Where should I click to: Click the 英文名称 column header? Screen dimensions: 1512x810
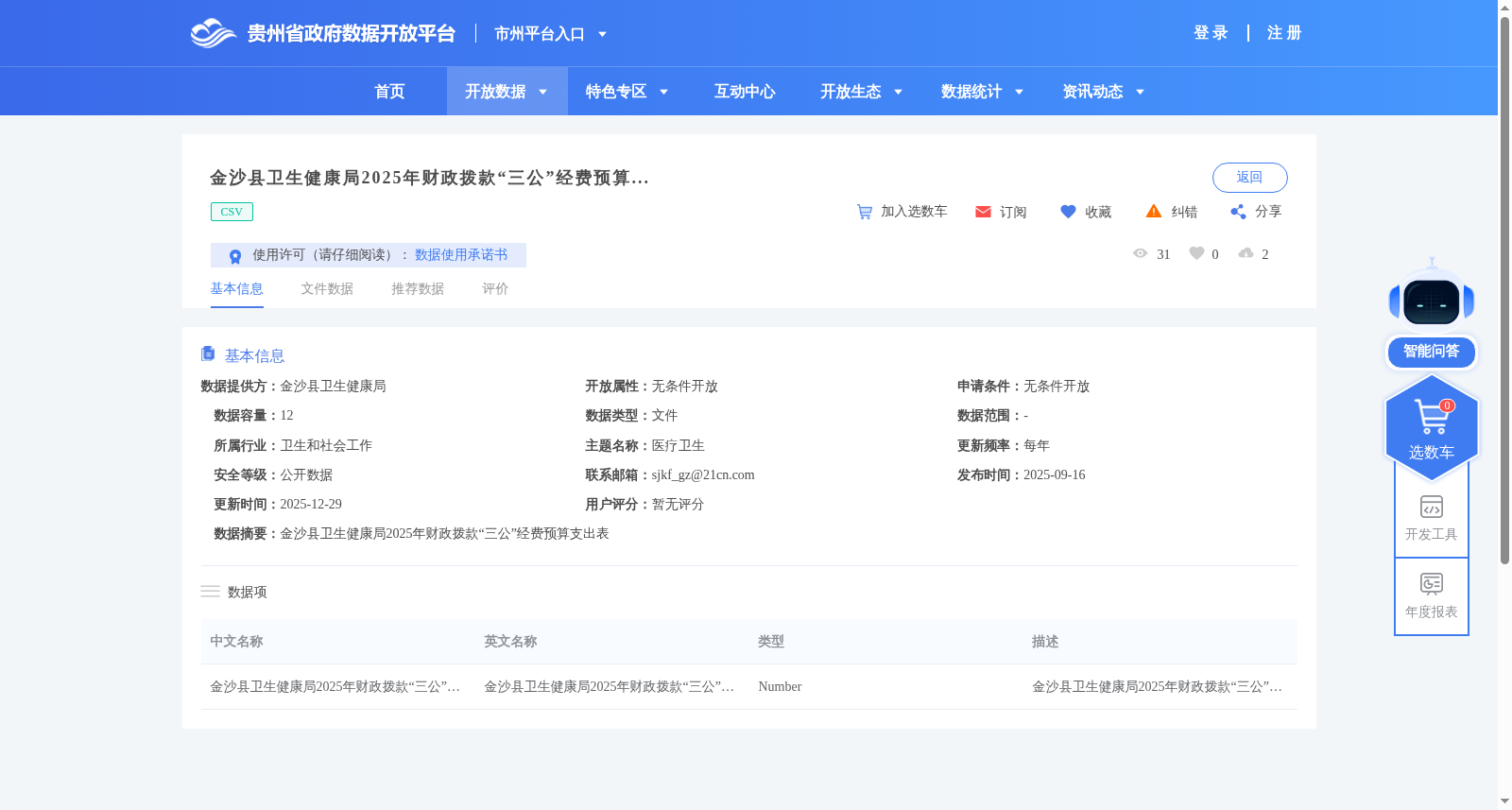click(510, 642)
